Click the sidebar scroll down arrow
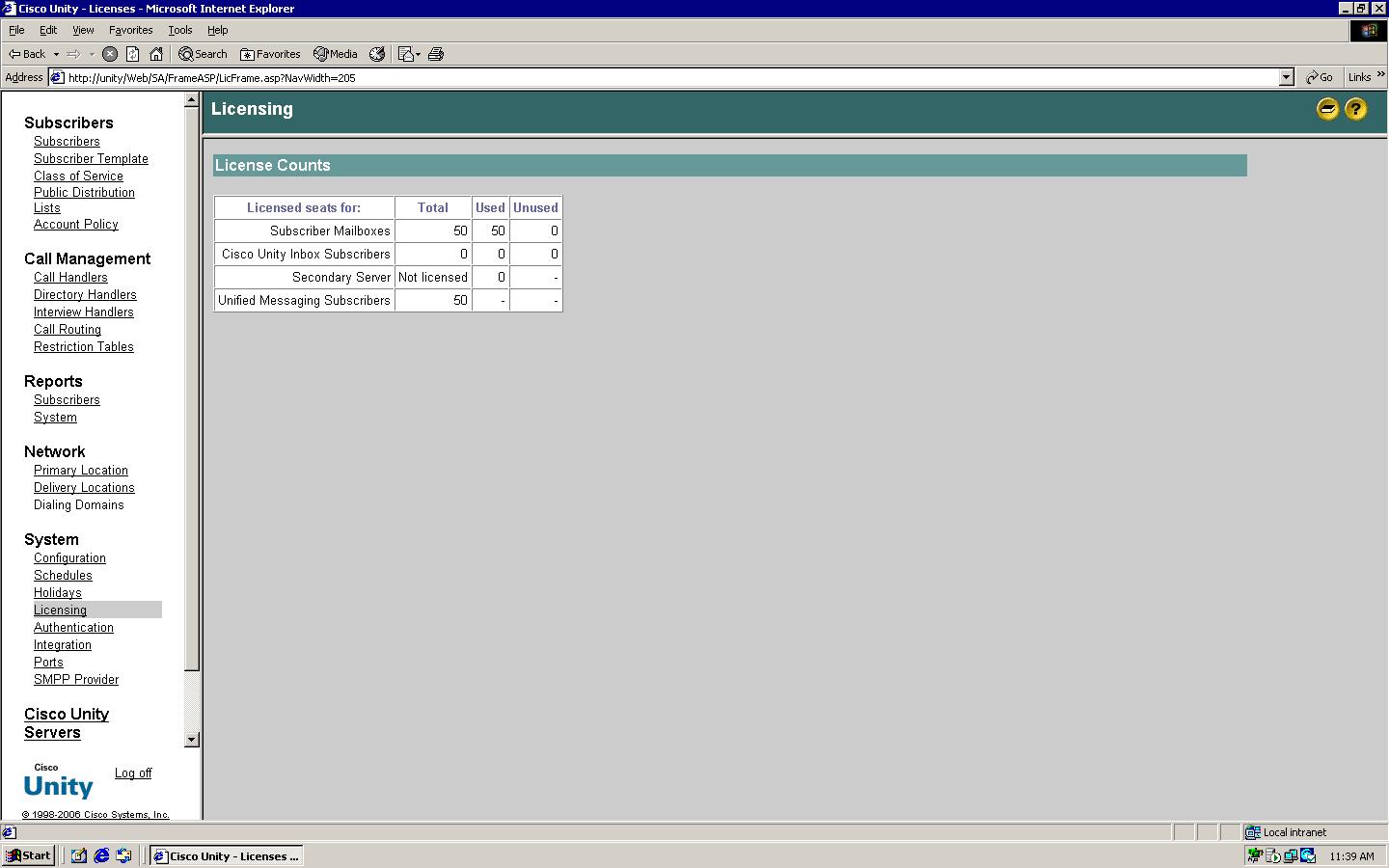 192,740
